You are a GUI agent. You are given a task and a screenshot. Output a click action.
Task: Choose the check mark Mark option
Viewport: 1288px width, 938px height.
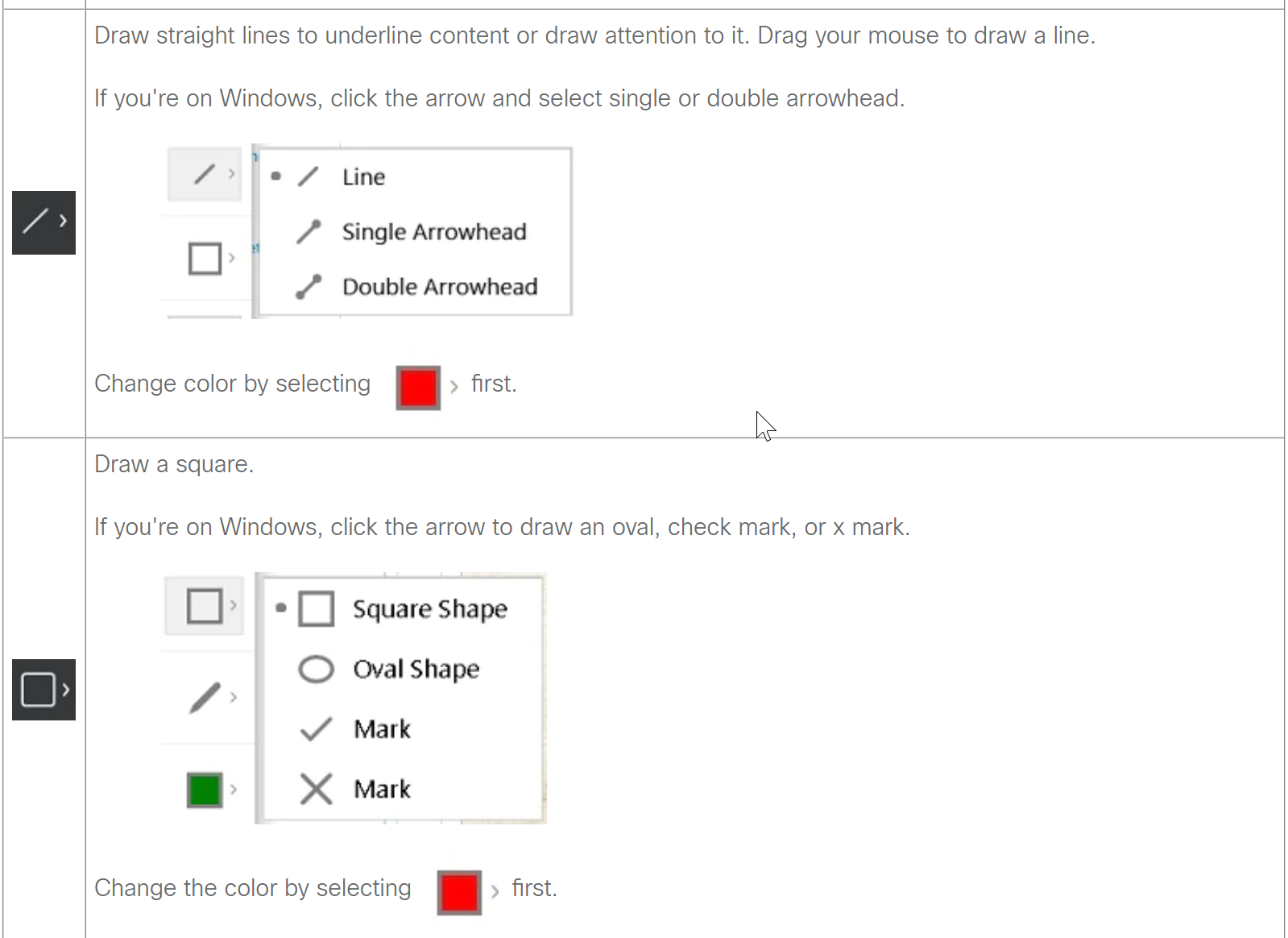(382, 729)
